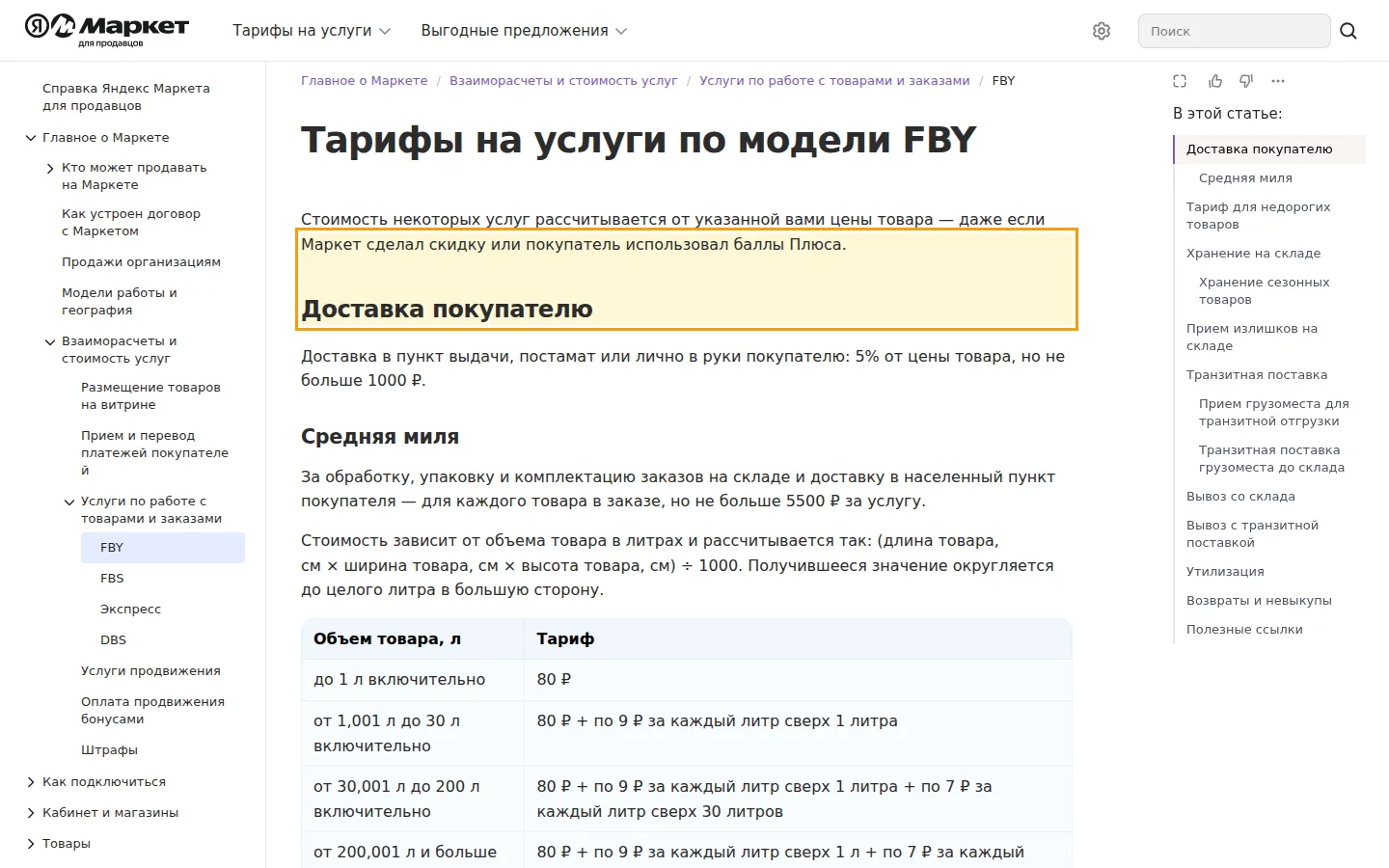The height and width of the screenshot is (868, 1389).
Task: Jump to Прием грузоместа для транзитной отгрузки
Action: [x=1273, y=413]
